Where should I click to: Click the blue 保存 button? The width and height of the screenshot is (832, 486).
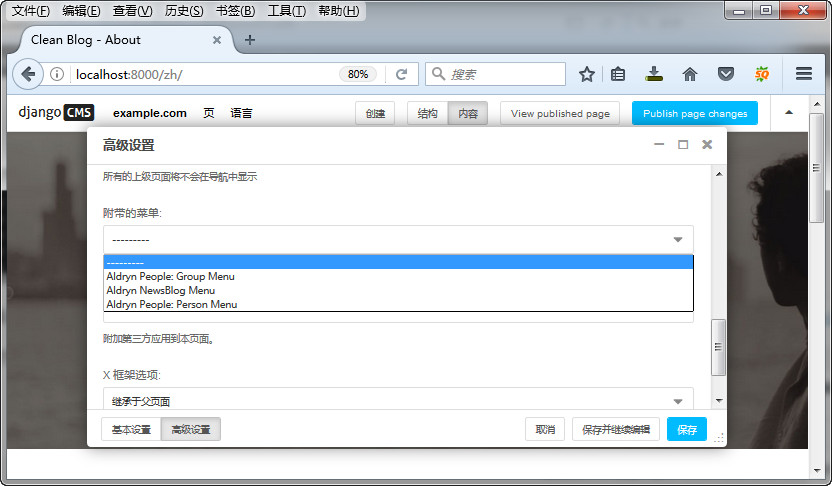687,429
